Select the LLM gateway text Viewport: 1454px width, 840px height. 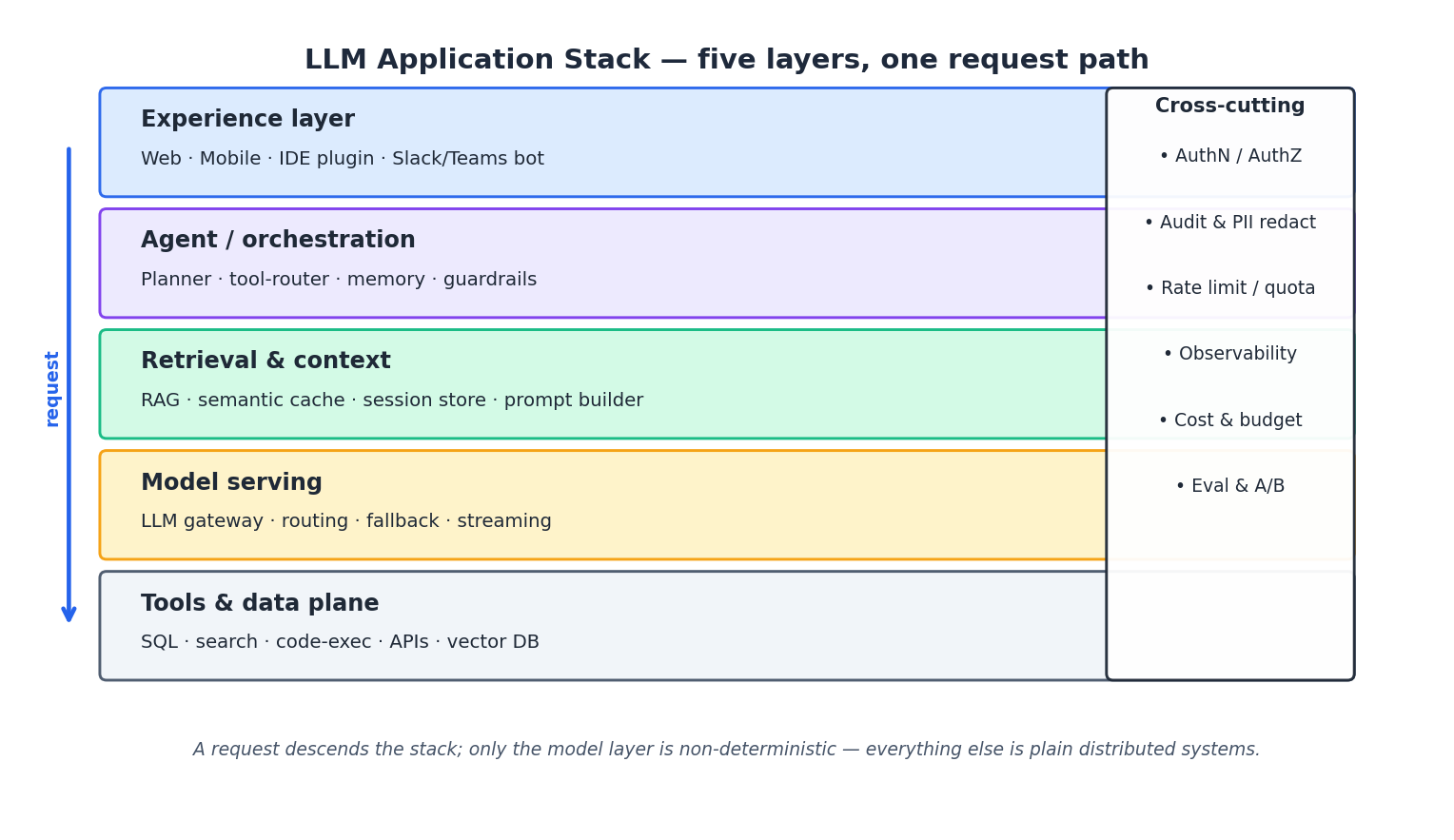[202, 520]
